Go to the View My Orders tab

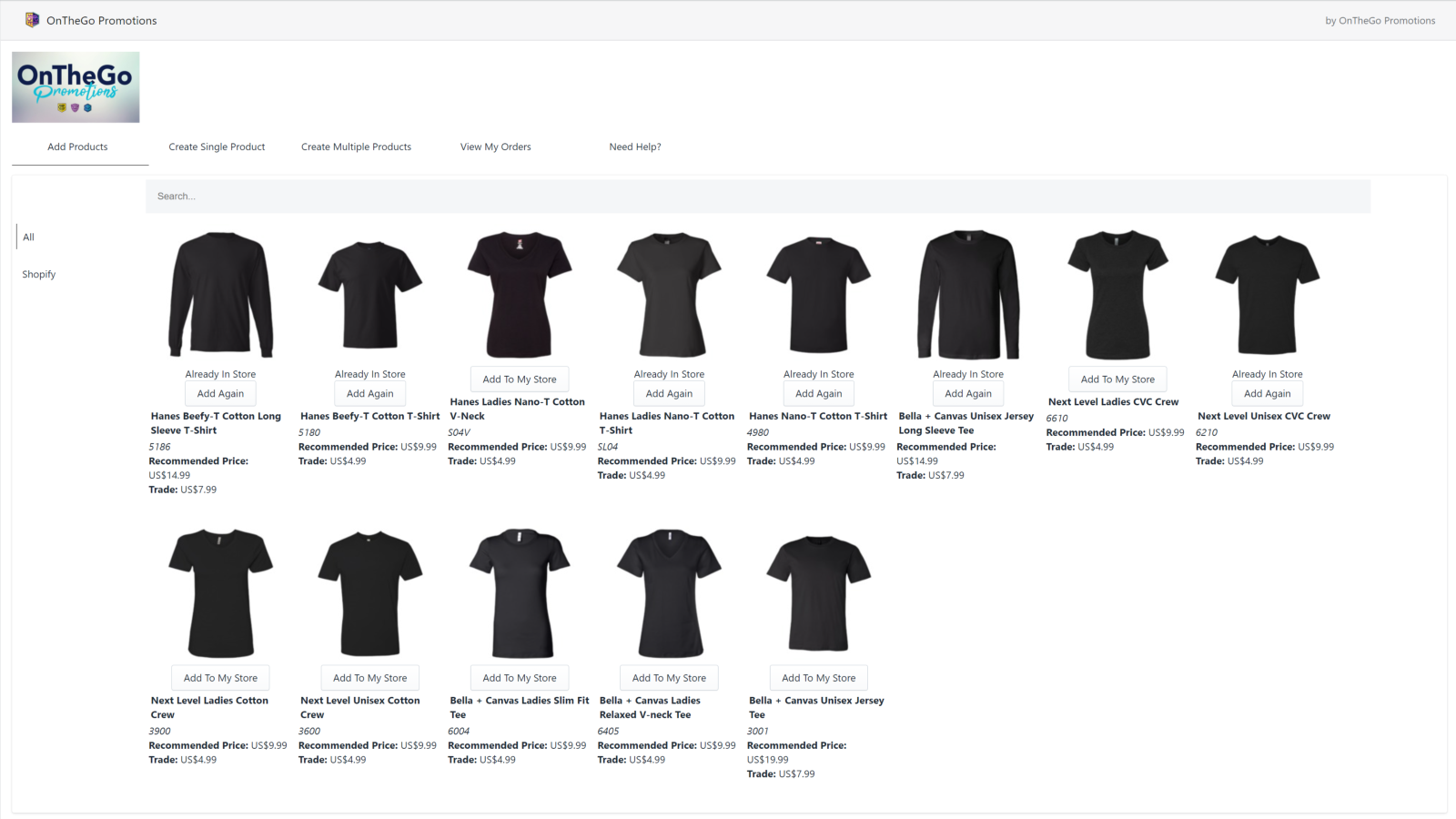495,147
